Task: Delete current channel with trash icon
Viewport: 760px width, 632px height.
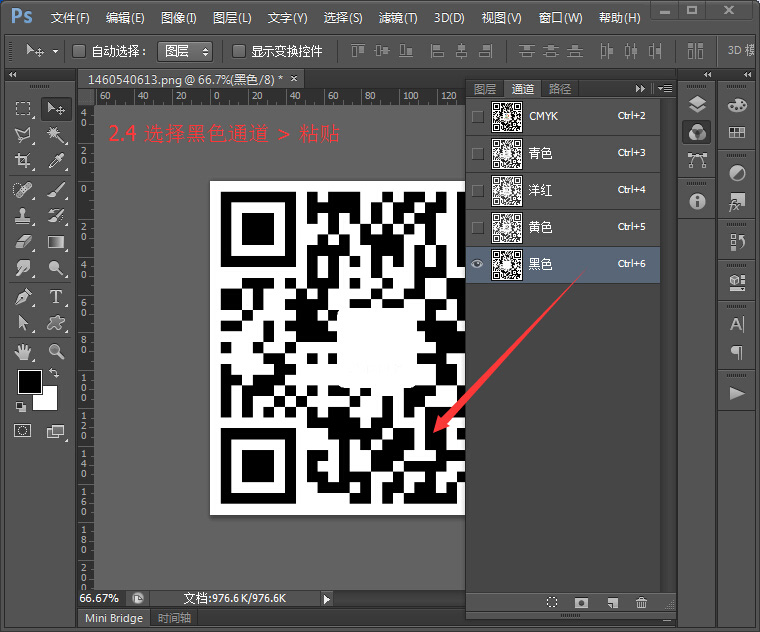Action: pos(641,603)
